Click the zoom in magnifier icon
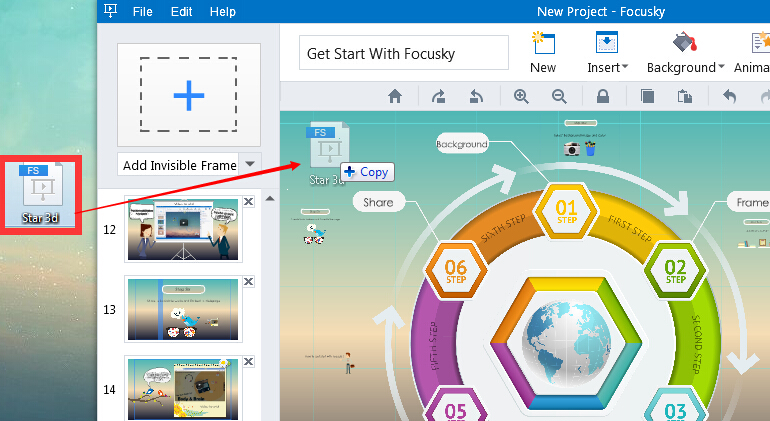Viewport: 770px width, 421px height. coord(521,96)
